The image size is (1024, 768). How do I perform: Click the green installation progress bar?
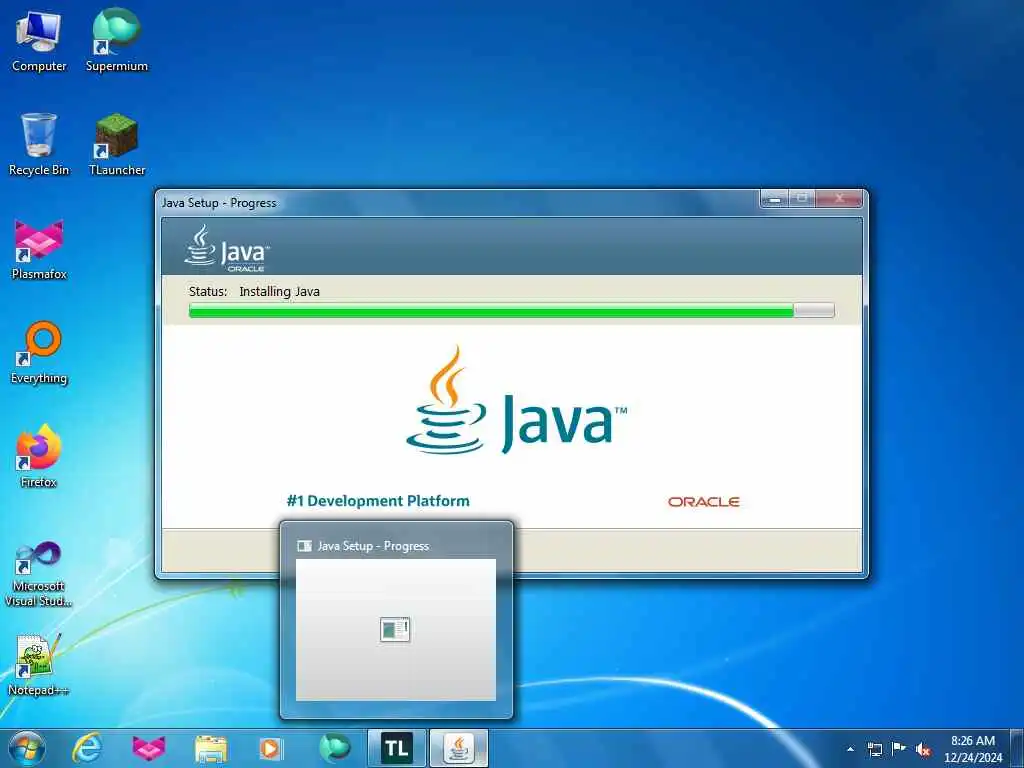(x=511, y=311)
